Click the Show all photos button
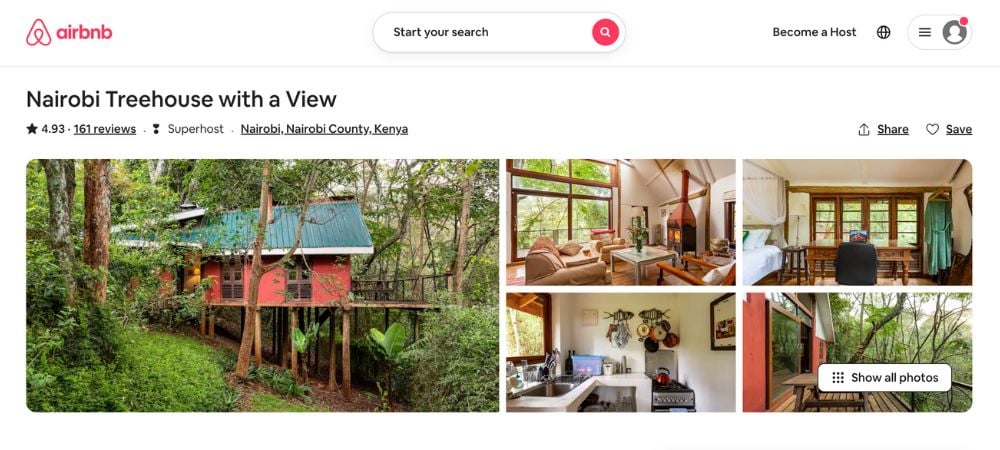 click(x=885, y=377)
